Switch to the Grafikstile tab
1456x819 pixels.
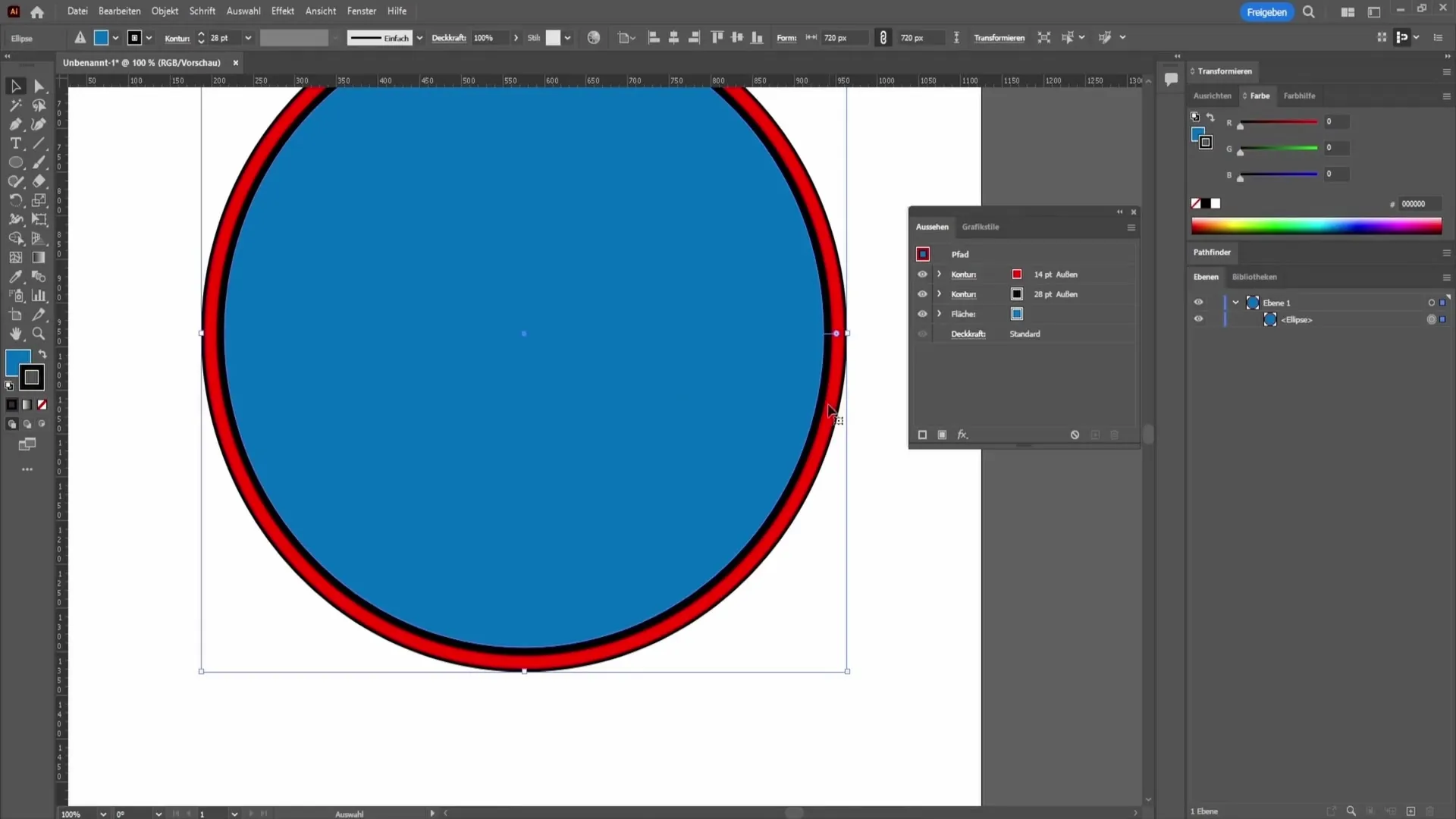click(x=981, y=227)
